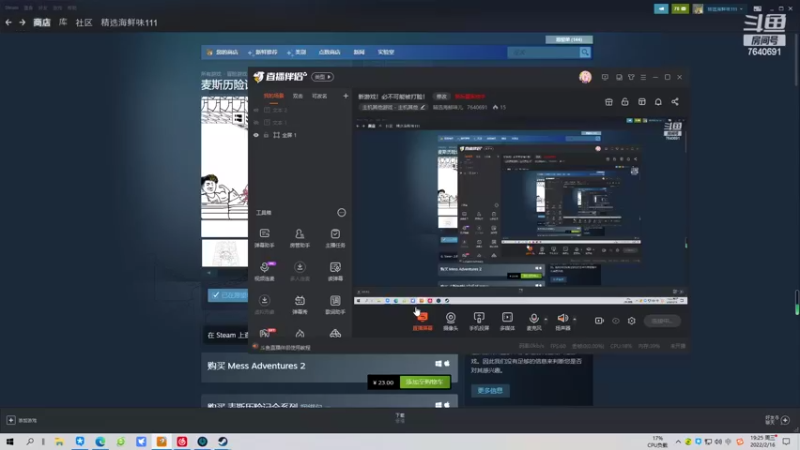The width and height of the screenshot is (800, 450).
Task: Share the live room with share icon
Action: 674,102
